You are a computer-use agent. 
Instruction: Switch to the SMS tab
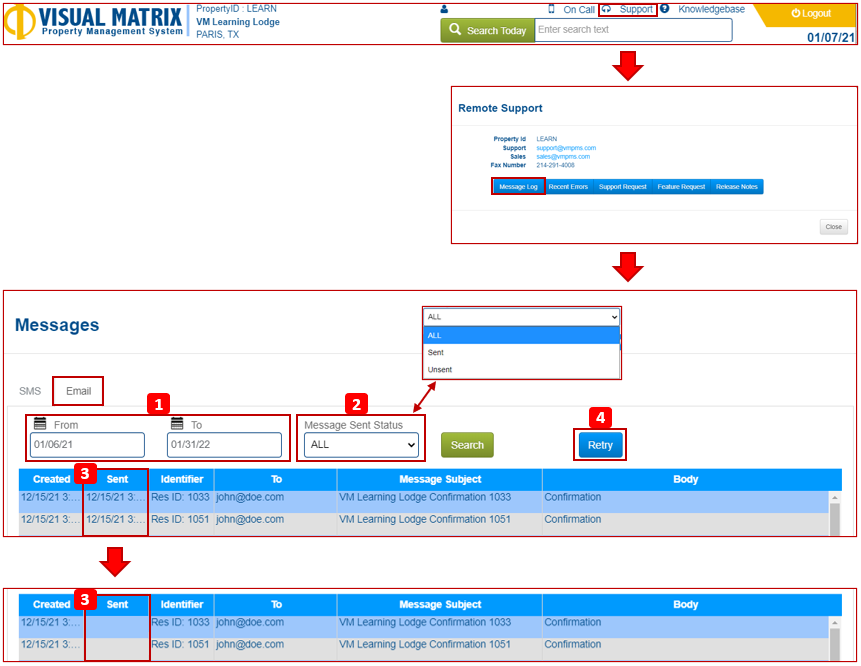30,391
